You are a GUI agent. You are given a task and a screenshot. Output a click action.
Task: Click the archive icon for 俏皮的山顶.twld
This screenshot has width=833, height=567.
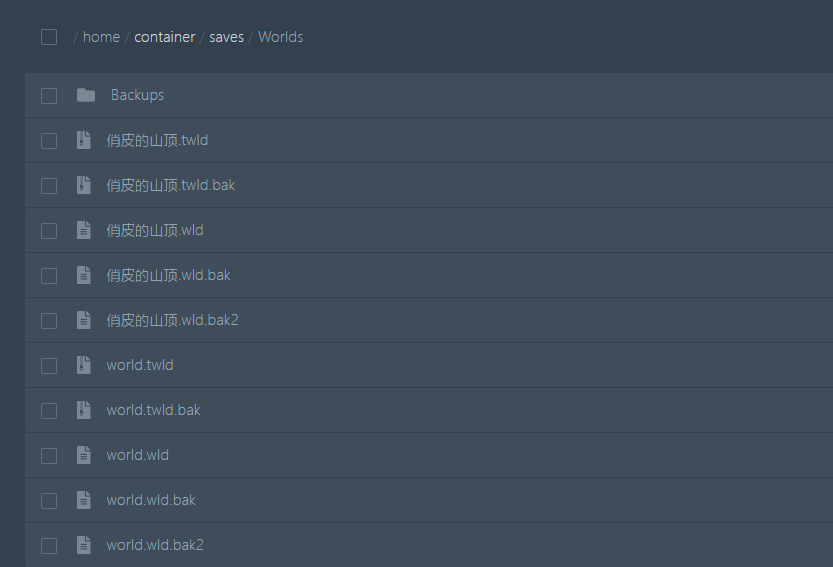pyautogui.click(x=84, y=140)
